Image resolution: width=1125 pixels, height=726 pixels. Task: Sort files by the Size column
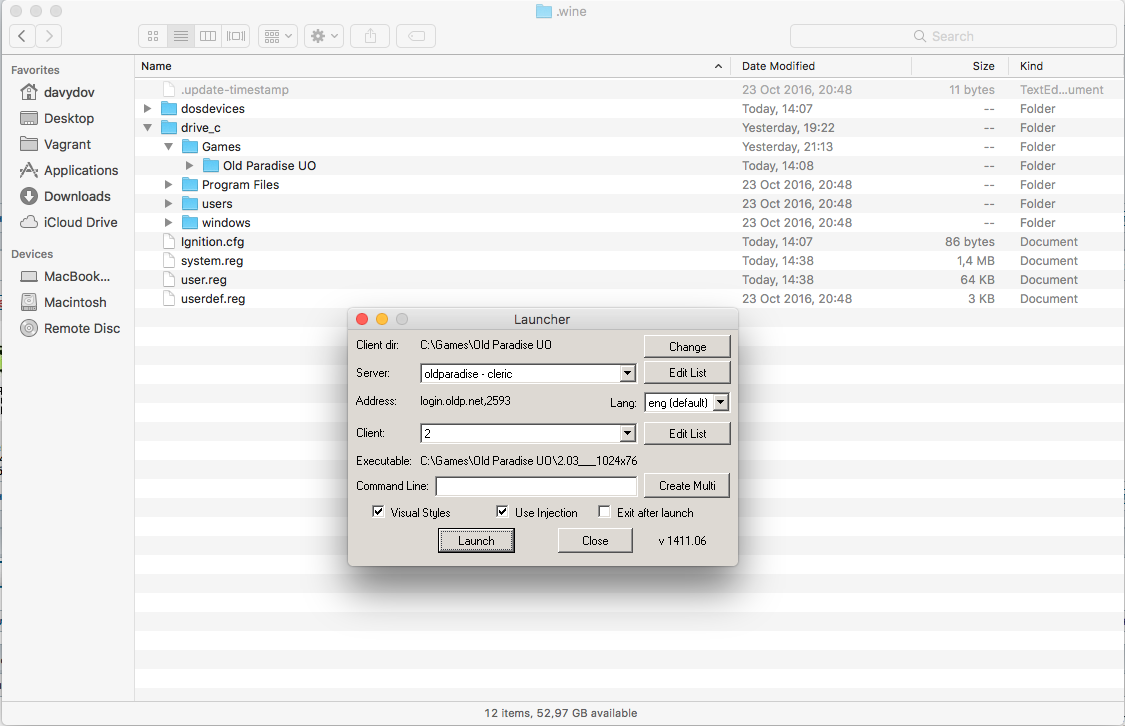(983, 66)
